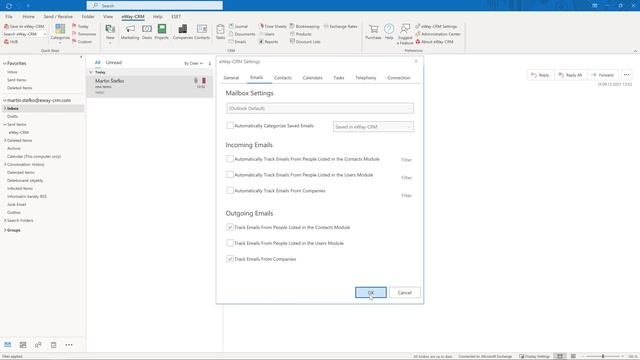Open the Send / Receive ribbon tab
This screenshot has width=640, height=360.
(x=58, y=17)
